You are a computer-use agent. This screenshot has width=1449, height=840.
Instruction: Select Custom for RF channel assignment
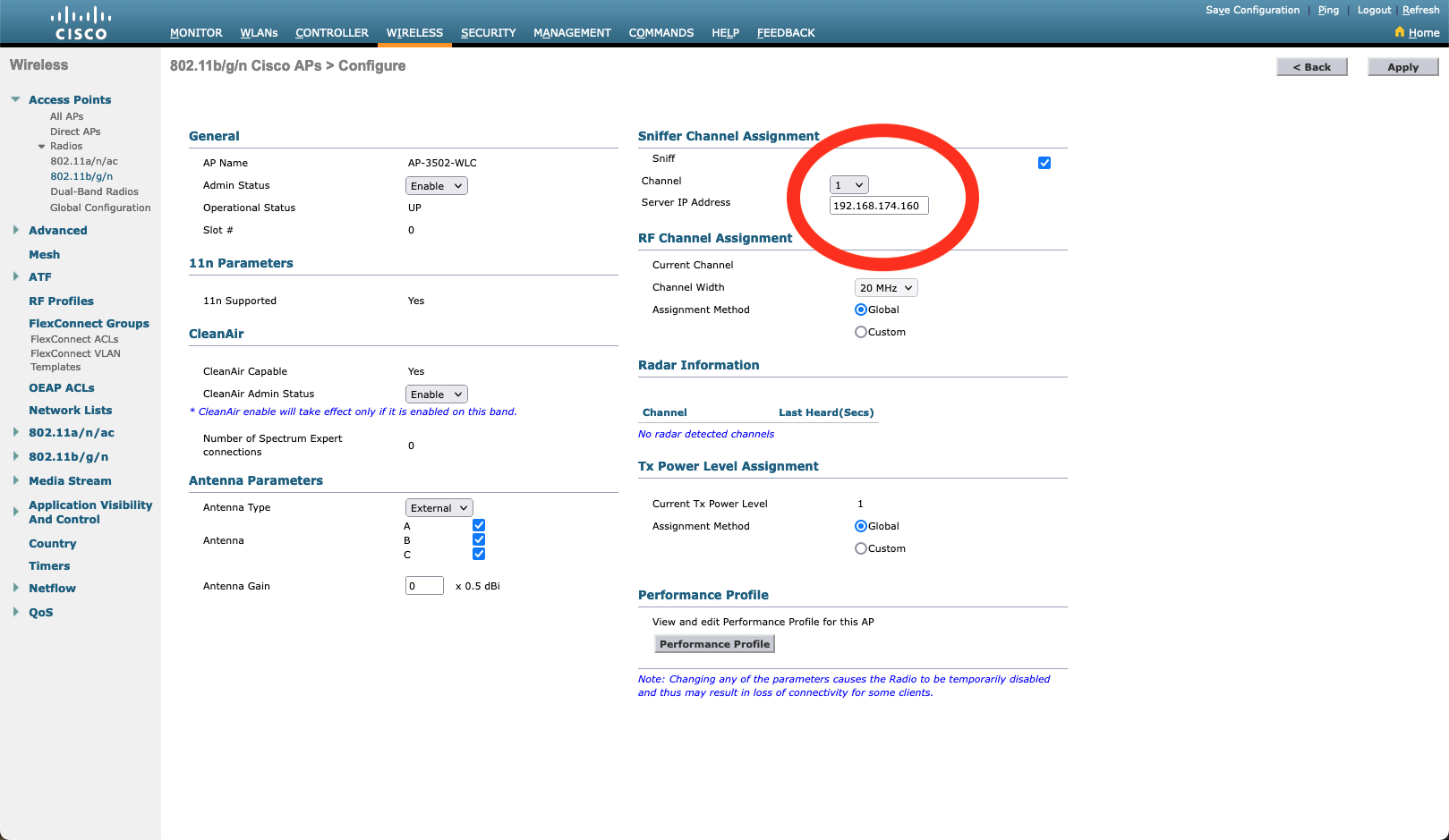click(861, 332)
